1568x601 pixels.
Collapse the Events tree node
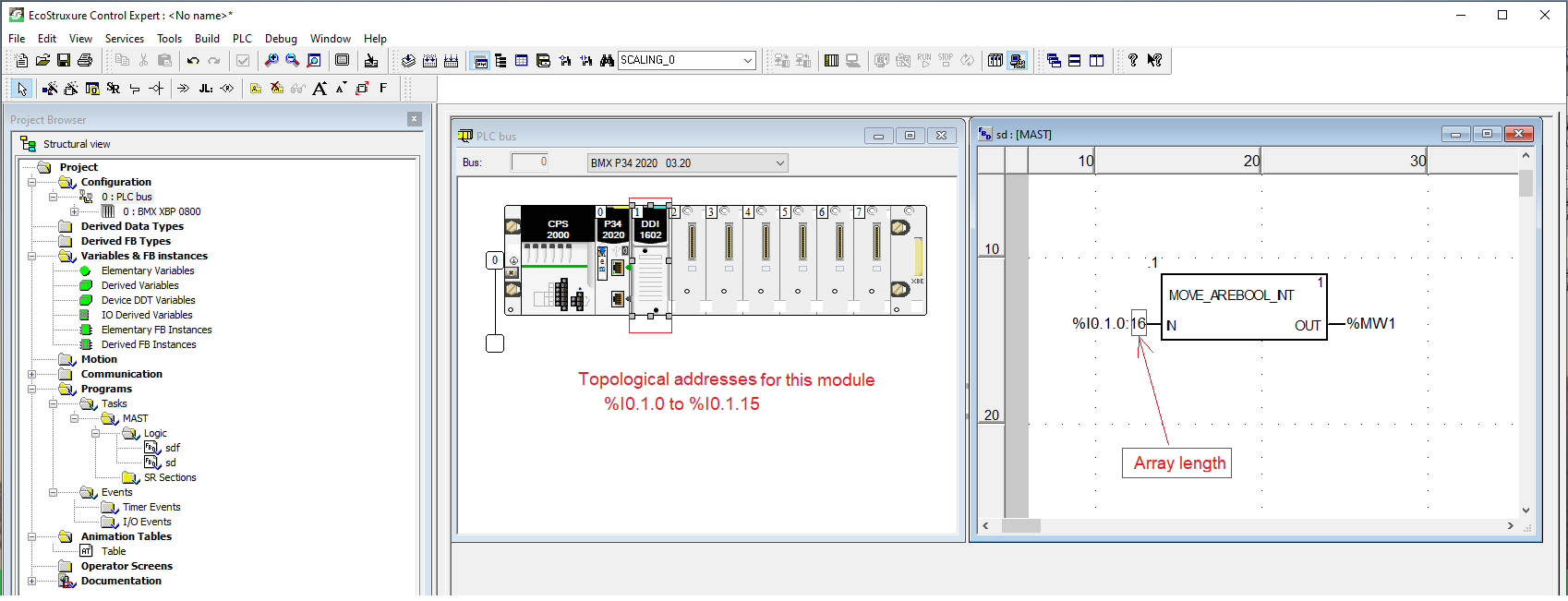pyautogui.click(x=53, y=492)
